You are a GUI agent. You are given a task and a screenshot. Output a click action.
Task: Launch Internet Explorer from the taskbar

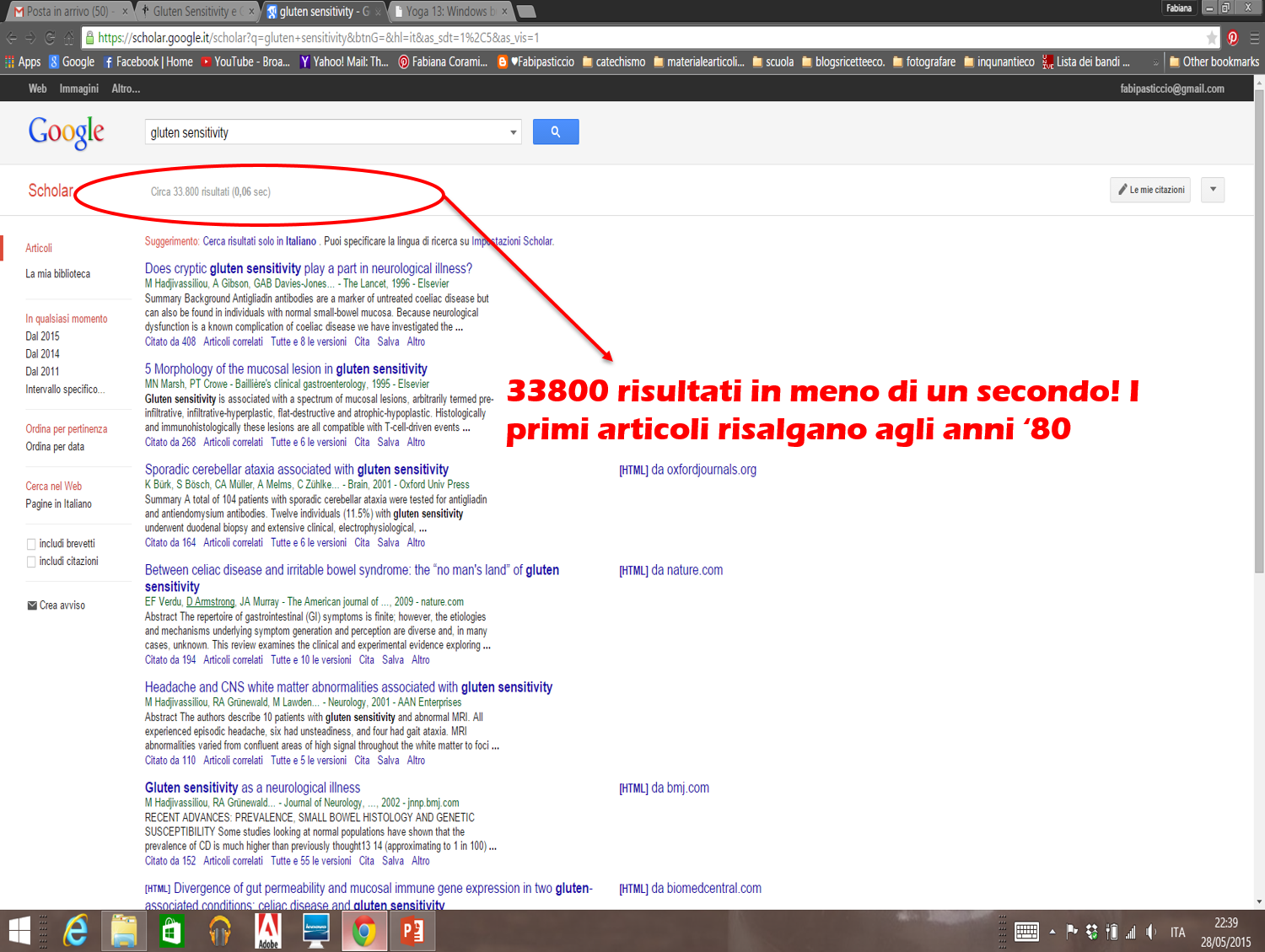pyautogui.click(x=76, y=931)
